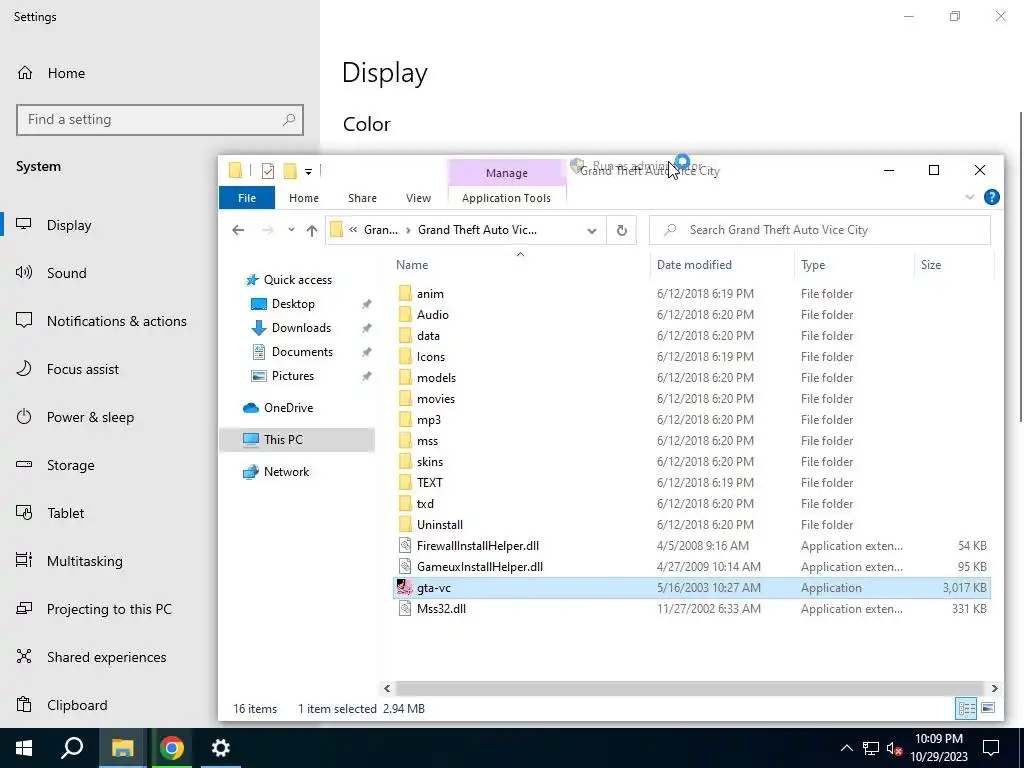Expand the ribbon with chevron
The width and height of the screenshot is (1024, 768).
970,197
